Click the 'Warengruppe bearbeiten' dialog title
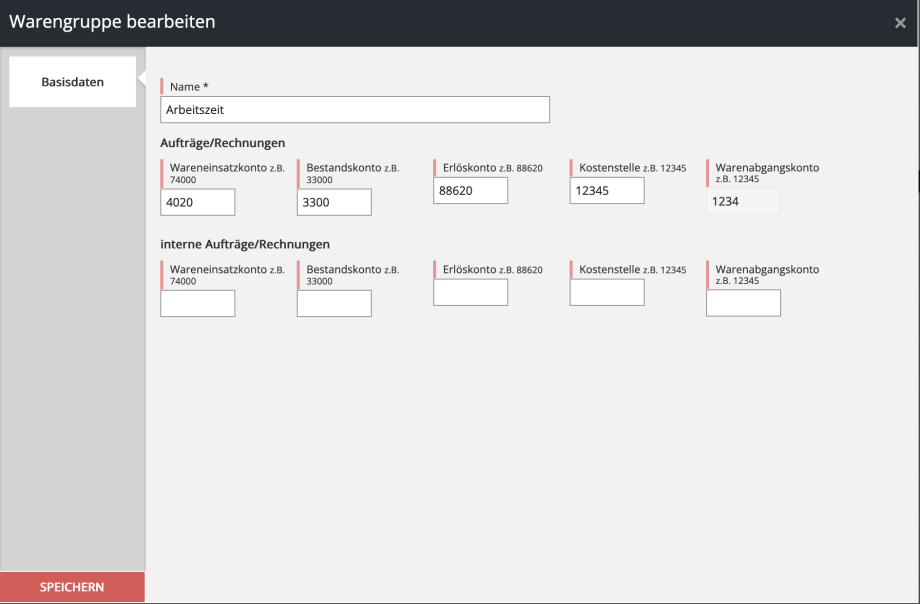 coord(112,22)
